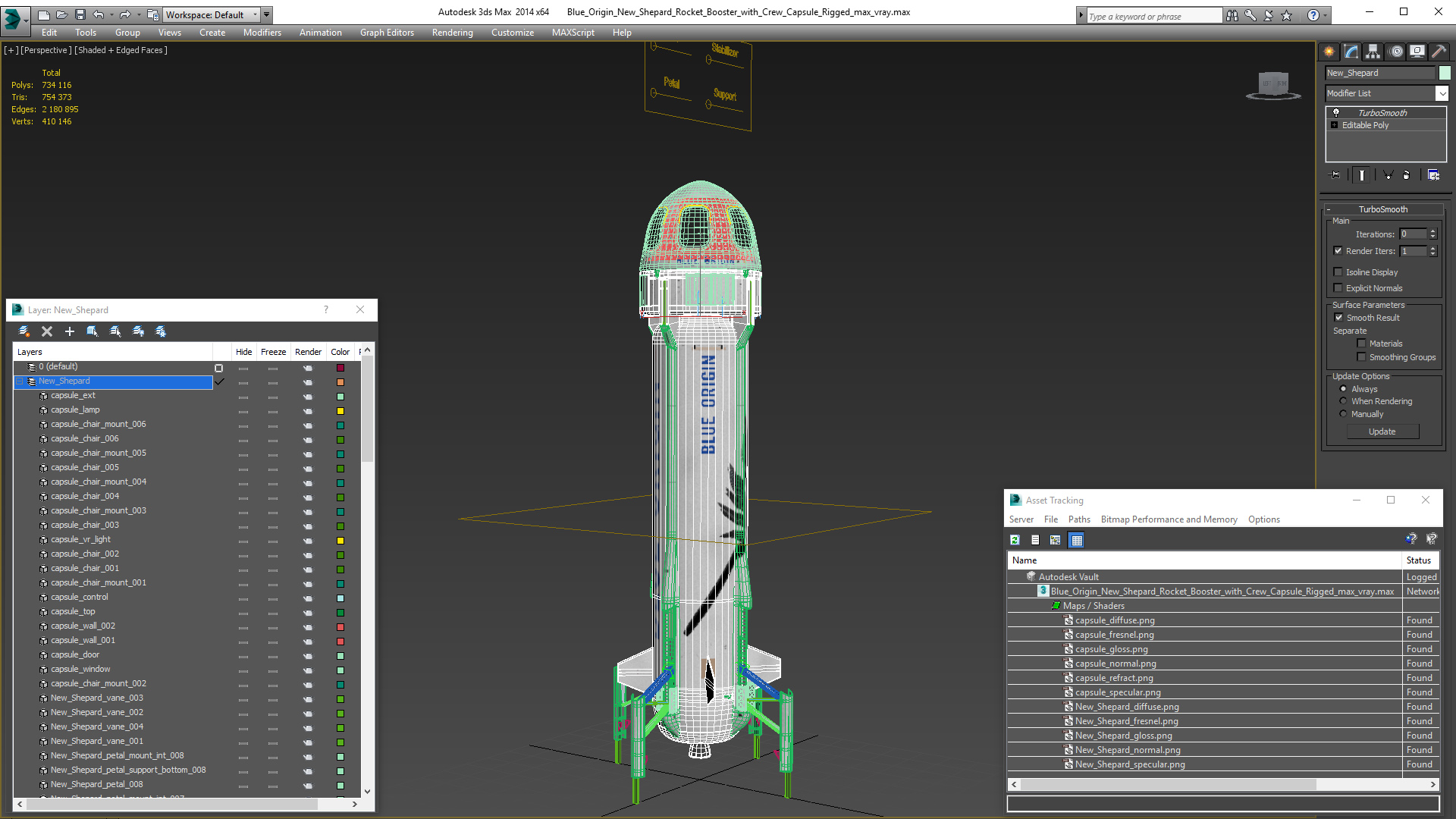Click Asset Tracking table view icon
The image size is (1456, 819).
1076,540
